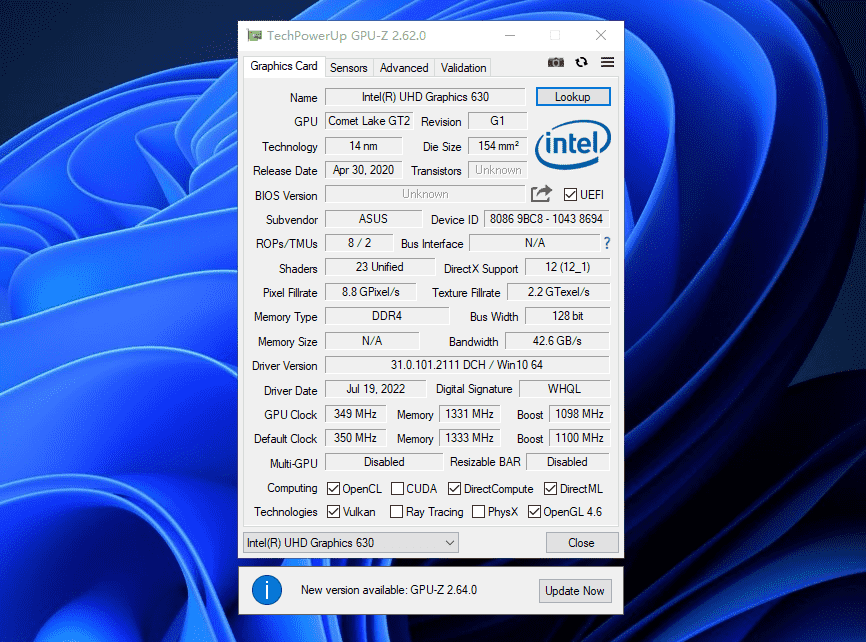Screen dimensions: 866x642
Task: Toggle the UEFI checkbox
Action: coord(571,195)
